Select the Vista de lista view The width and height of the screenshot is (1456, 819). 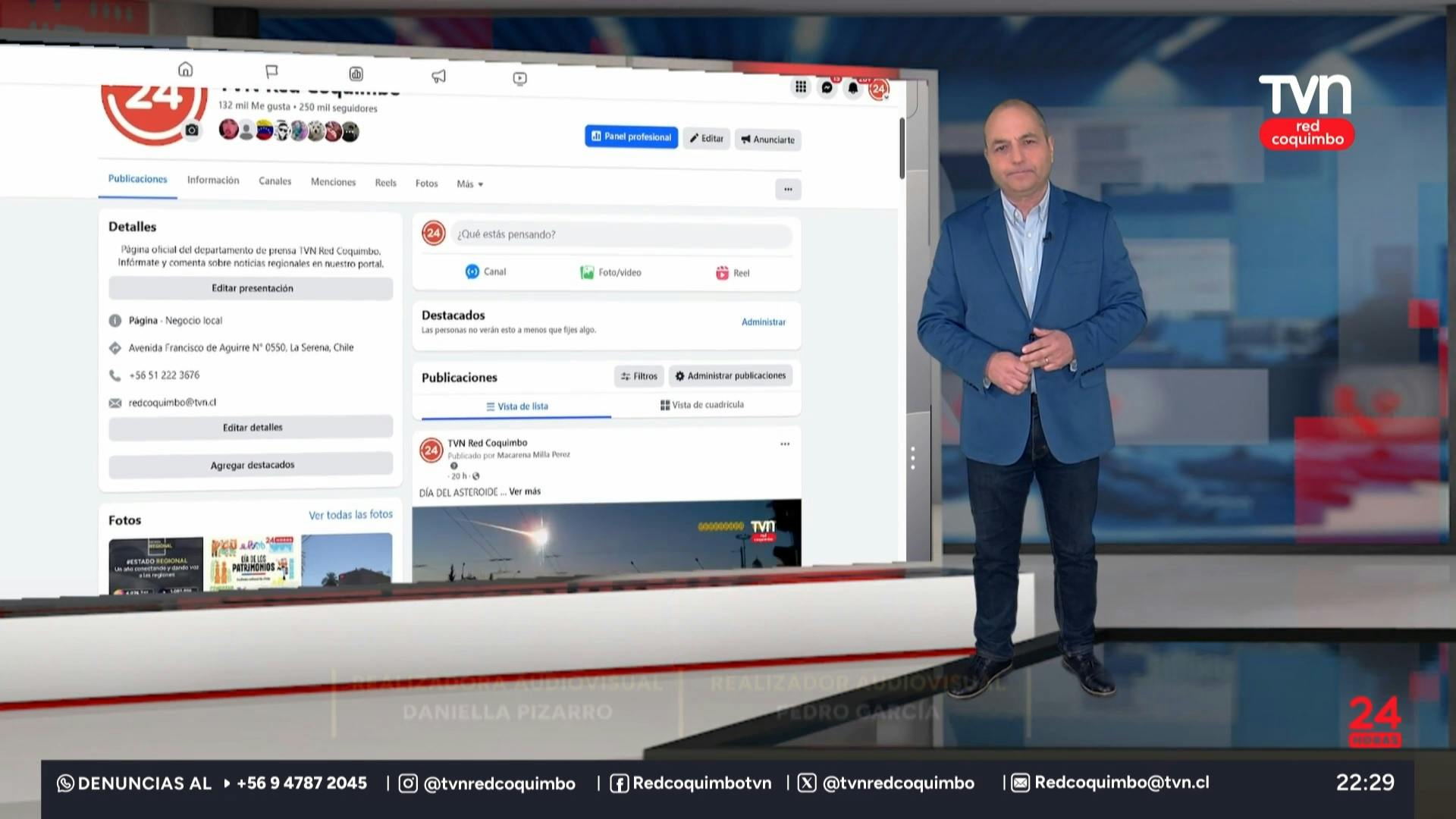(x=516, y=406)
